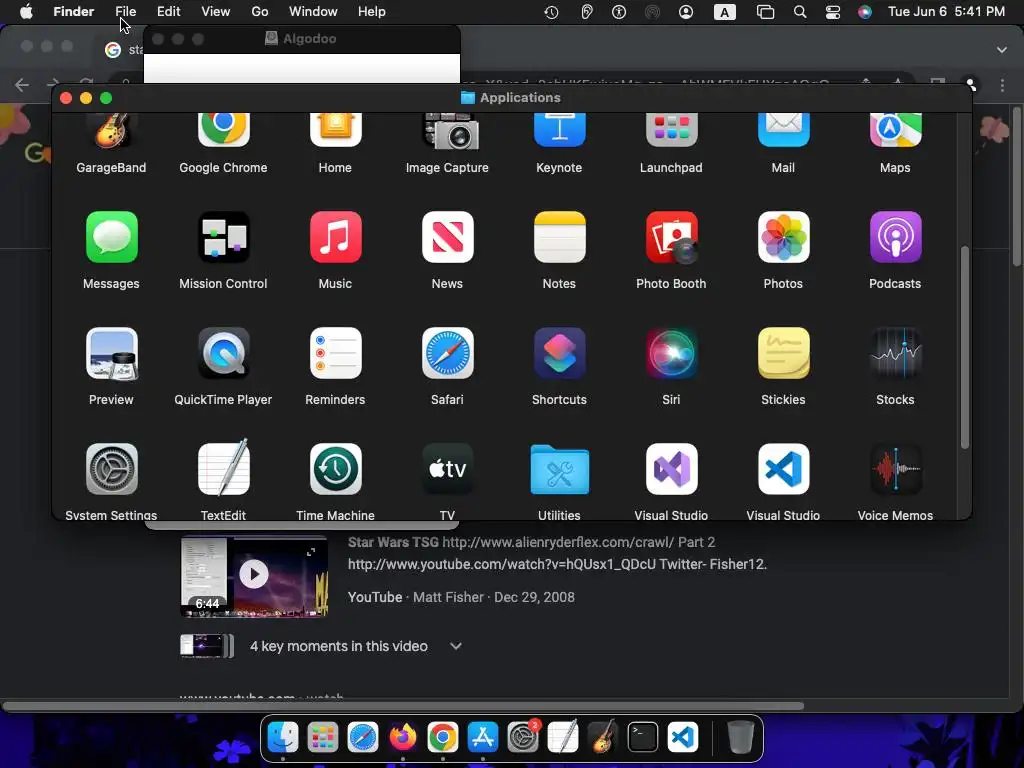Play the Star Wars video thumbnail

[x=254, y=575]
